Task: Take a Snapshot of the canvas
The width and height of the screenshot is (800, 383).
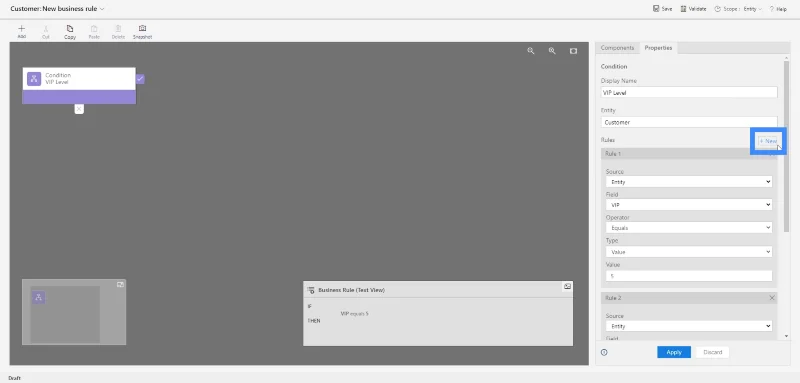Action: point(142,32)
